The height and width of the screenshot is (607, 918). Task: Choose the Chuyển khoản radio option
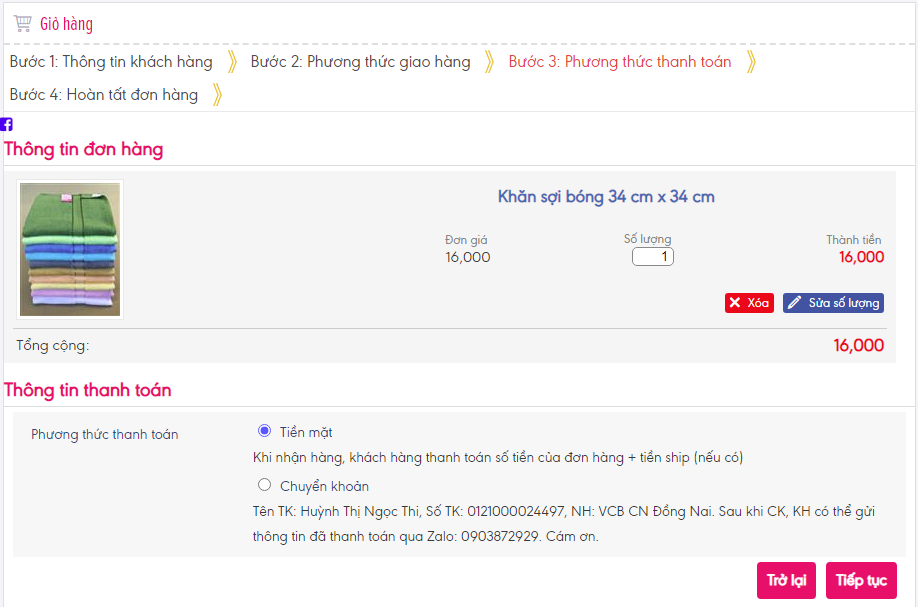click(x=264, y=485)
